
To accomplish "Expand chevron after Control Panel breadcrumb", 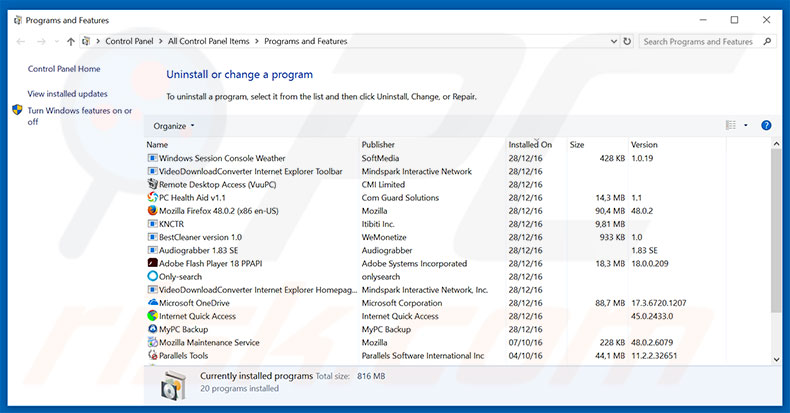I will coord(161,41).
